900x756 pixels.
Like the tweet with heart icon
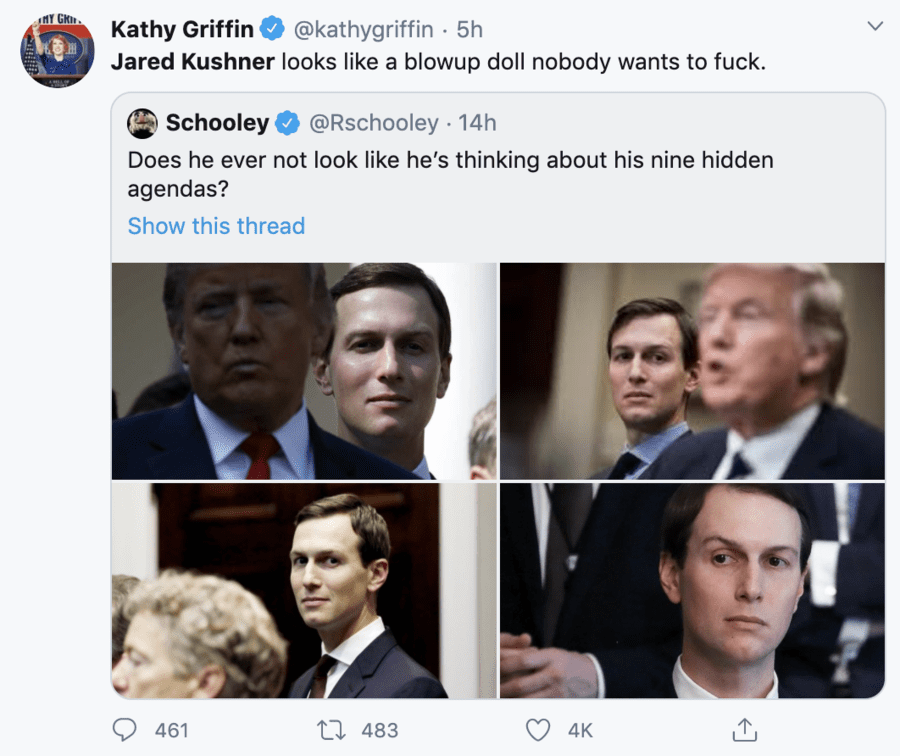[538, 731]
